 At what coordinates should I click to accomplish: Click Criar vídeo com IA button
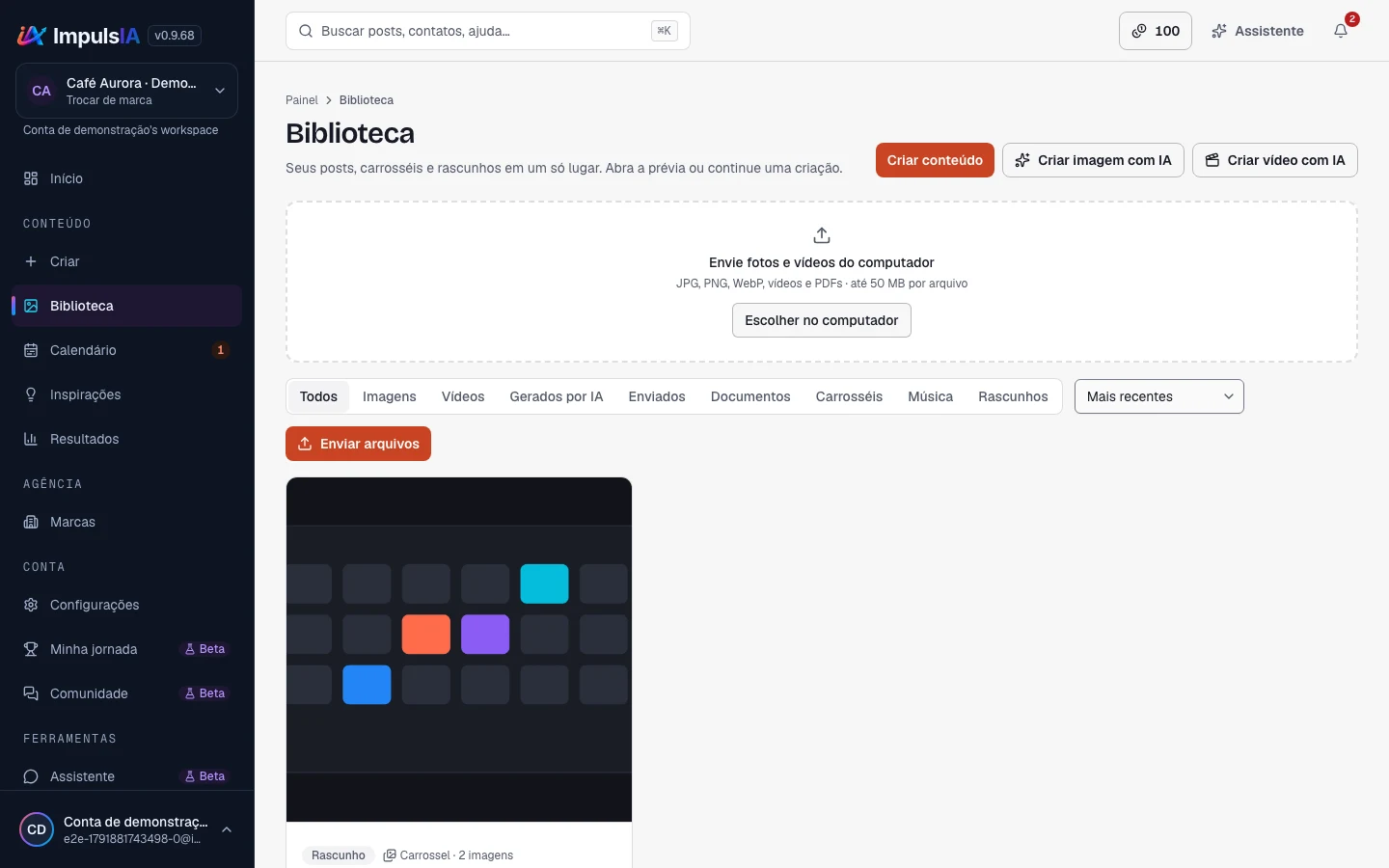pyautogui.click(x=1275, y=160)
